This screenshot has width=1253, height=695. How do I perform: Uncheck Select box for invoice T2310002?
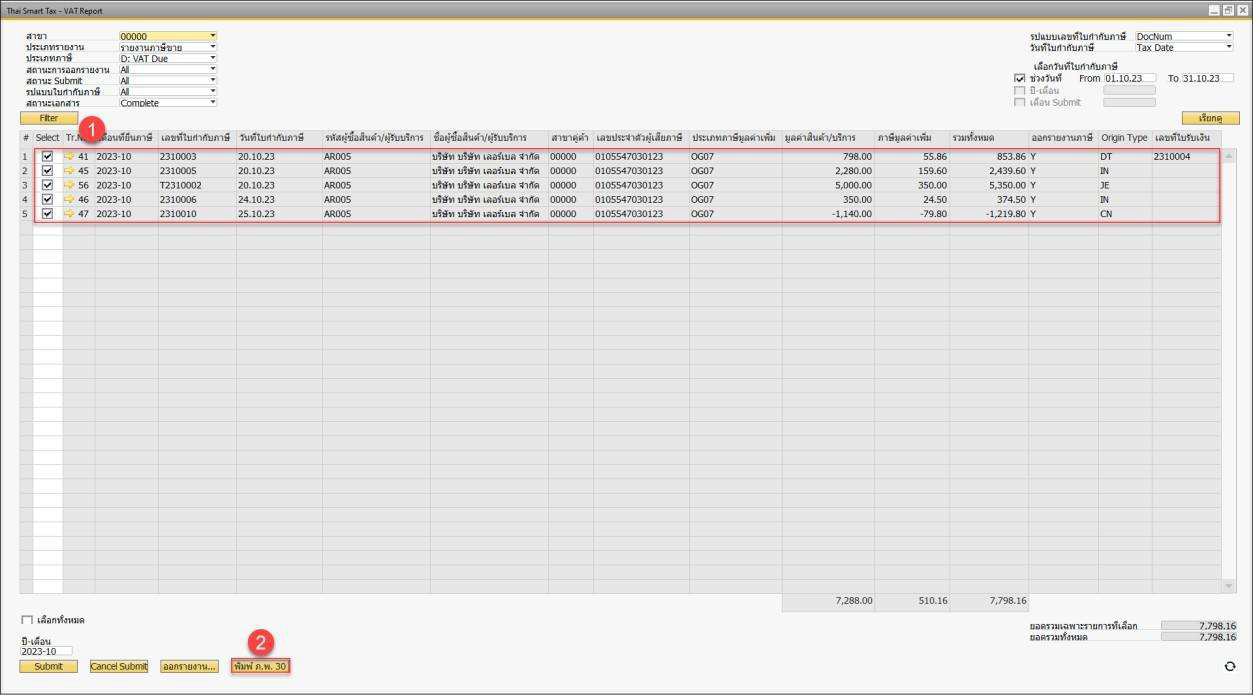click(x=47, y=185)
